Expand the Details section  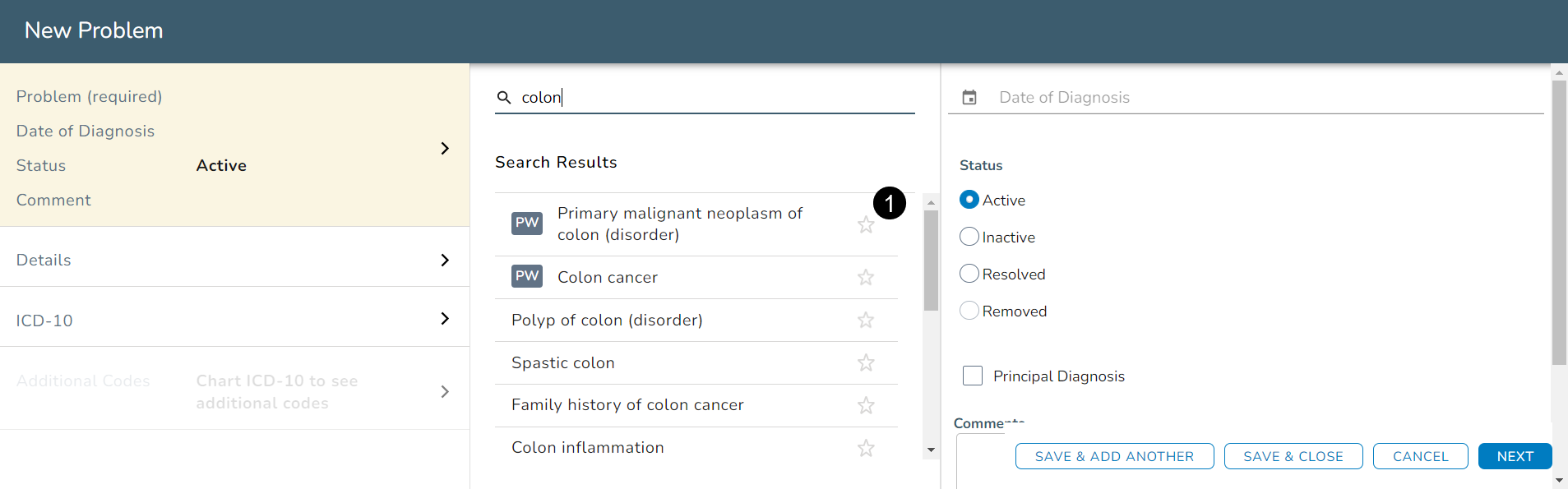coord(444,260)
